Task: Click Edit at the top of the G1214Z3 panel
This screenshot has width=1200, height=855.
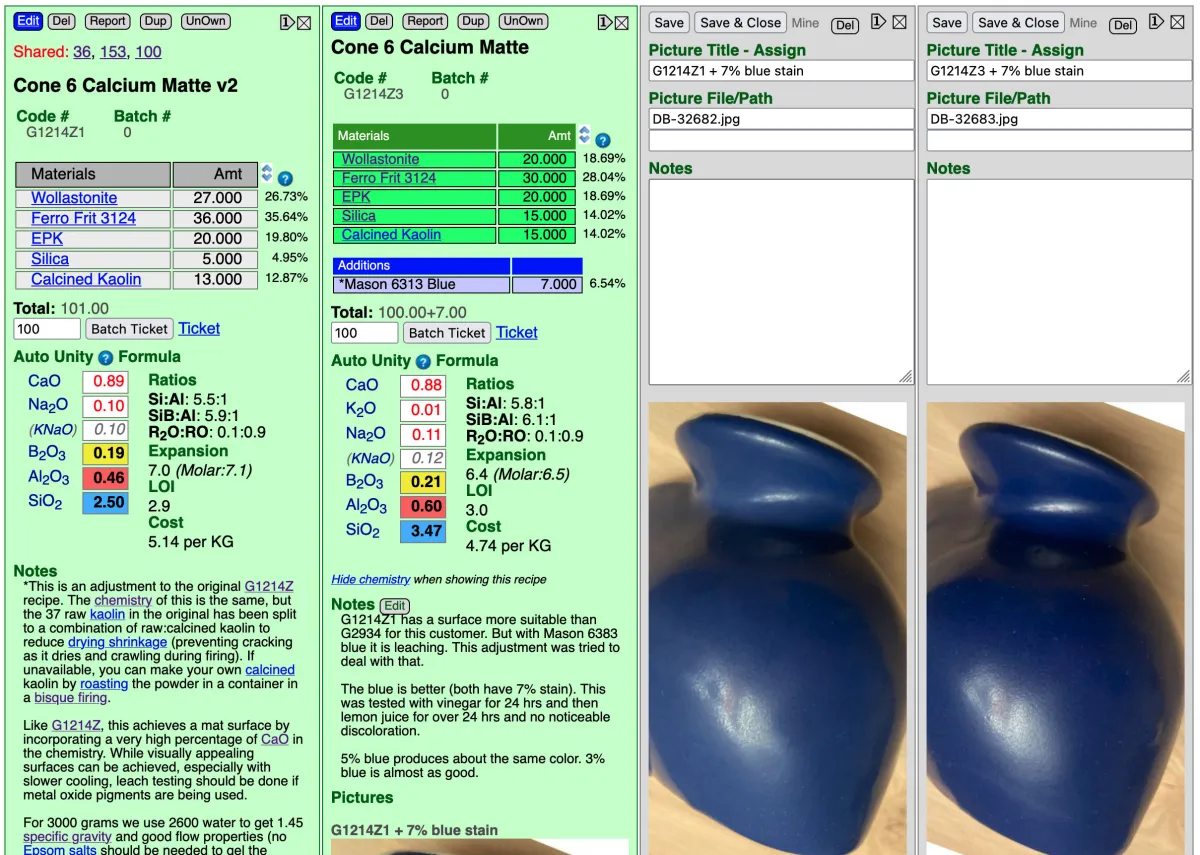Action: point(346,21)
